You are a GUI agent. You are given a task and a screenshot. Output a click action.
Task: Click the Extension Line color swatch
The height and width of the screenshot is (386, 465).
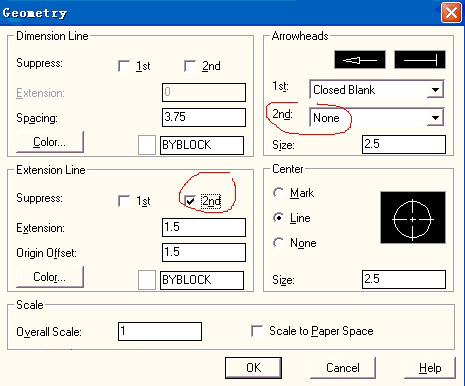[147, 280]
